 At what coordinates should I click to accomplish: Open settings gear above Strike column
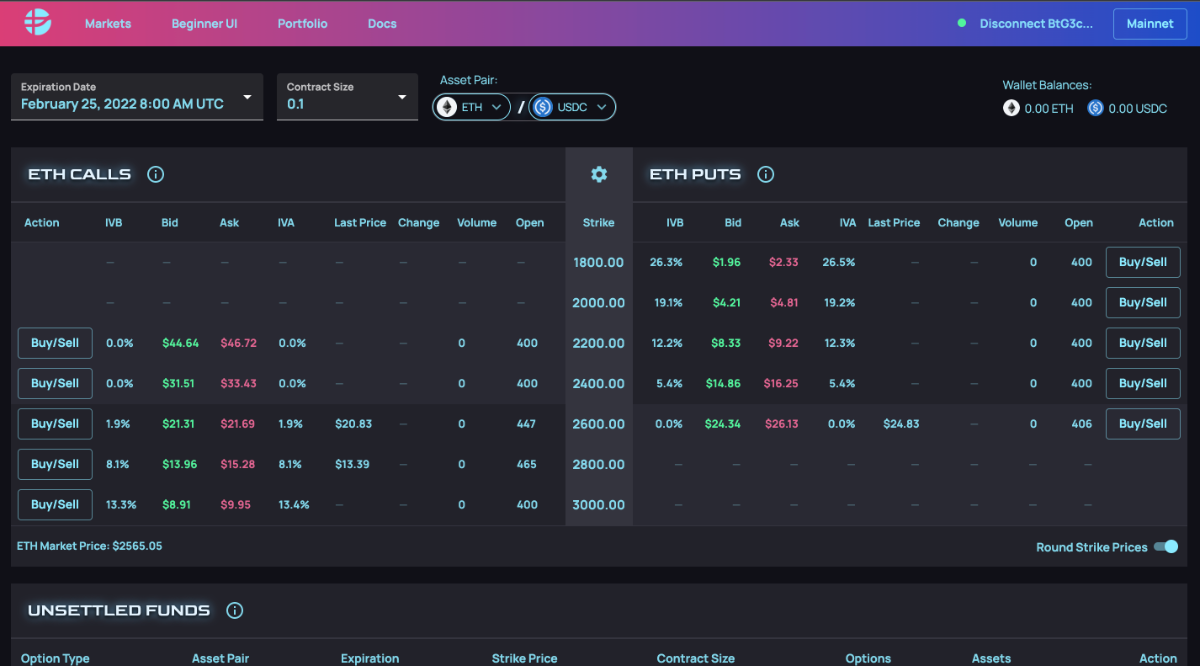(x=599, y=174)
